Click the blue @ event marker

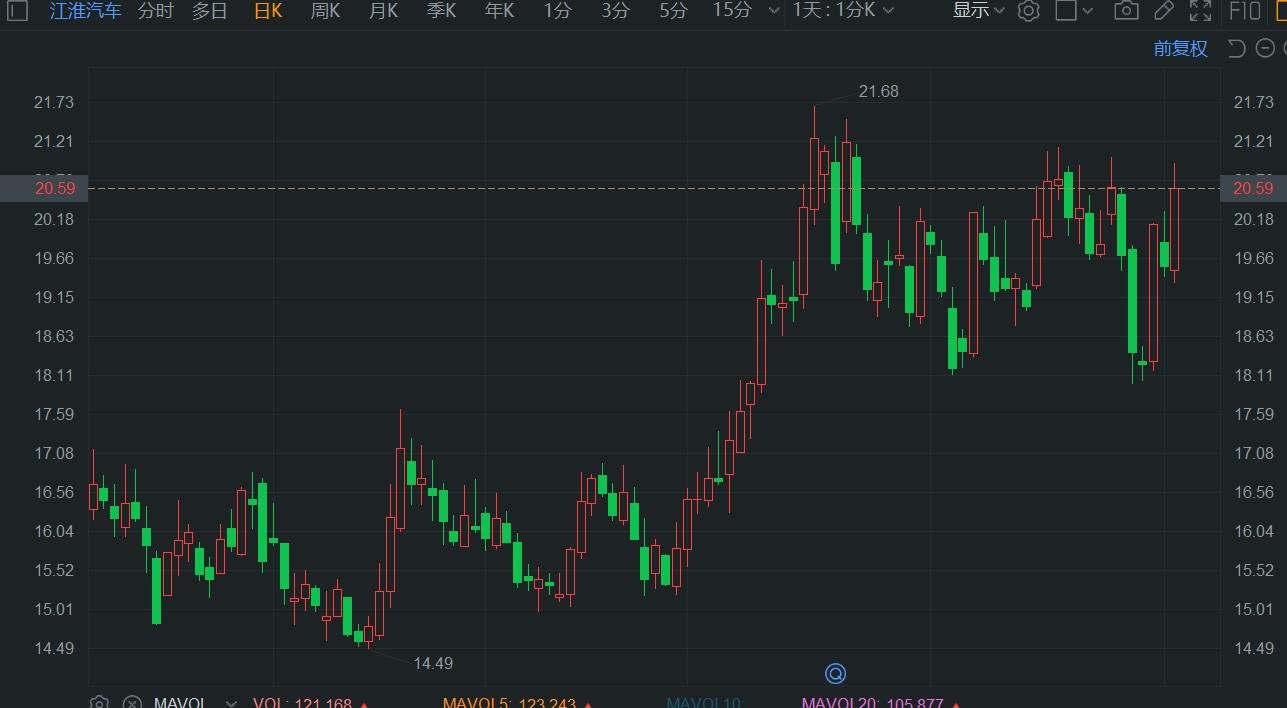tap(835, 673)
